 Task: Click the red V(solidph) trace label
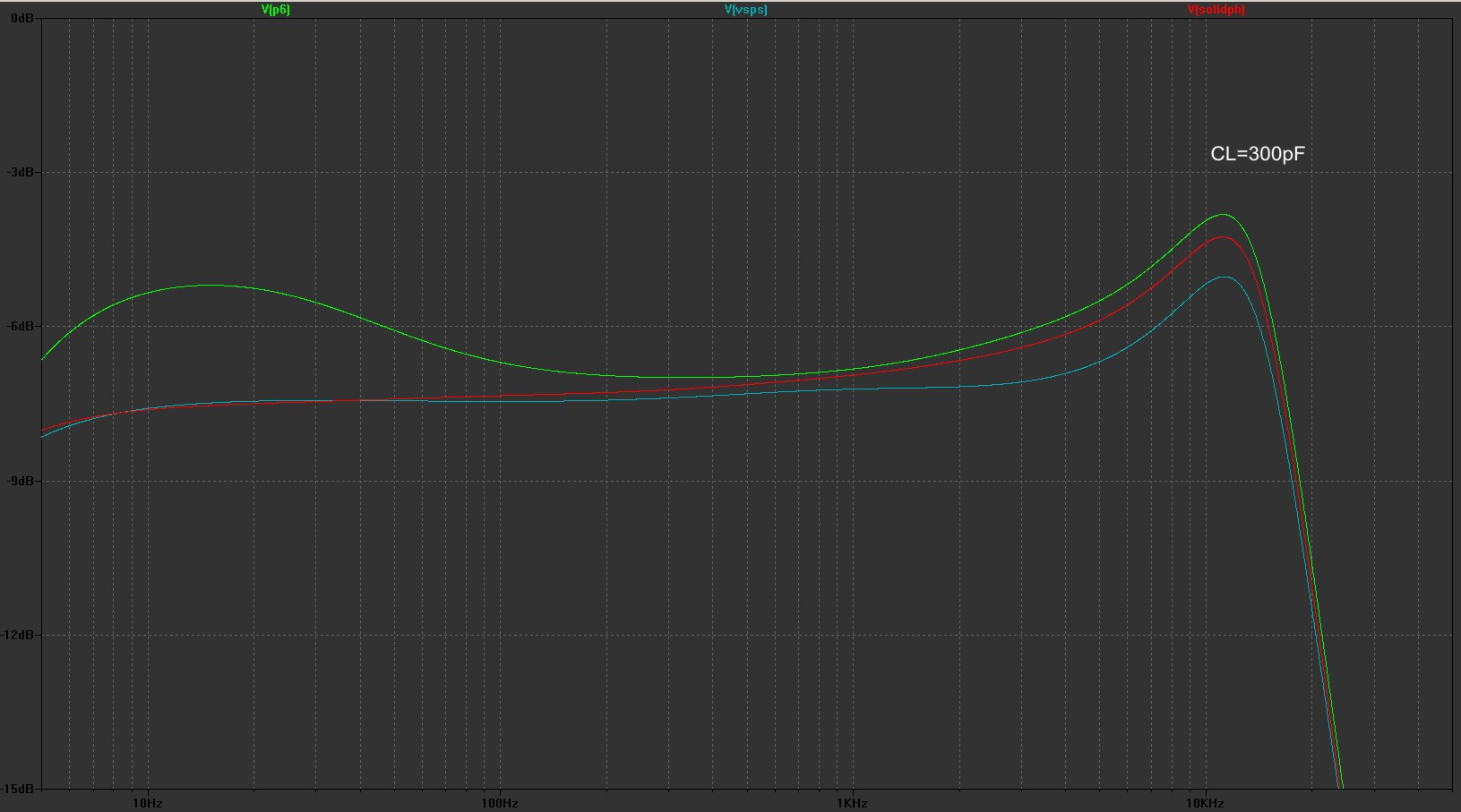tap(1216, 10)
